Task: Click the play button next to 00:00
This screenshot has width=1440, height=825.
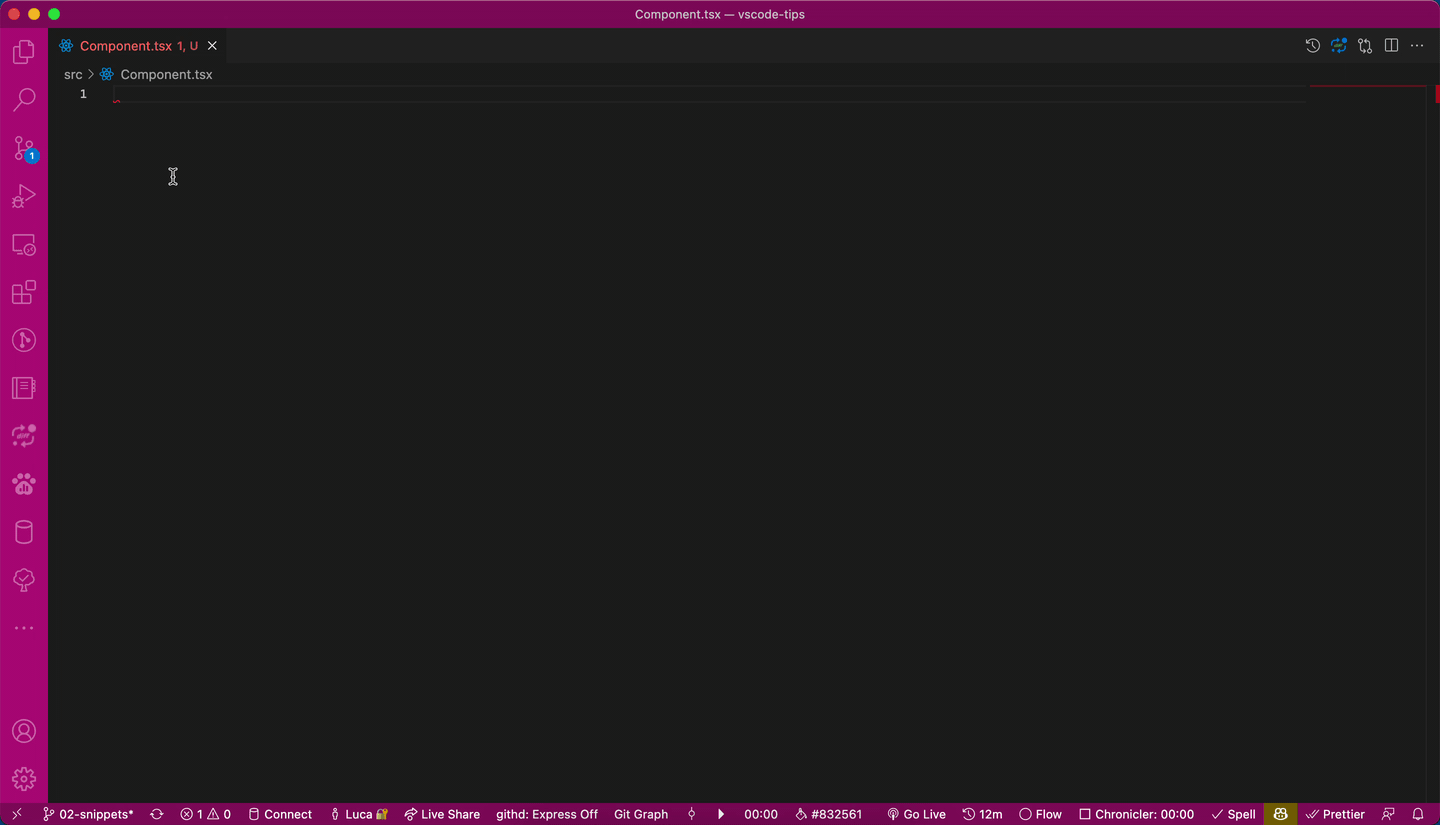Action: click(721, 814)
